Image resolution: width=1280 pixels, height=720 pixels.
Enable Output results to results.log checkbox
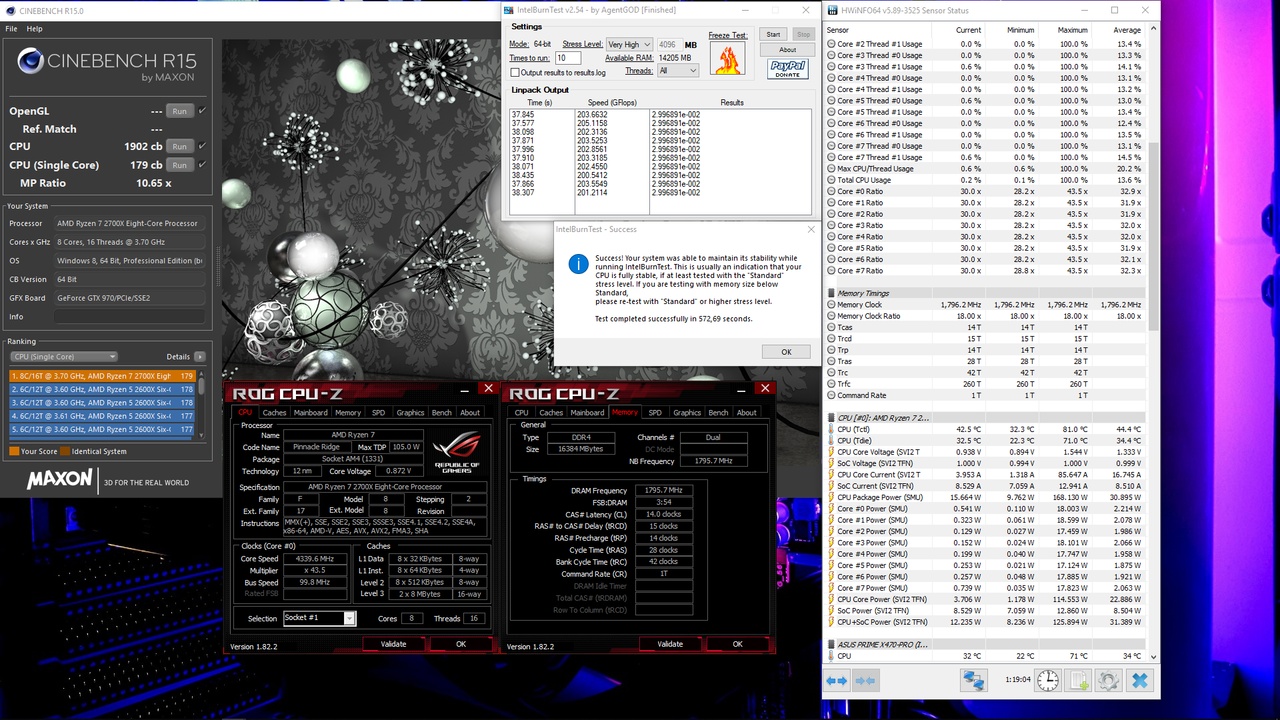pyautogui.click(x=515, y=72)
